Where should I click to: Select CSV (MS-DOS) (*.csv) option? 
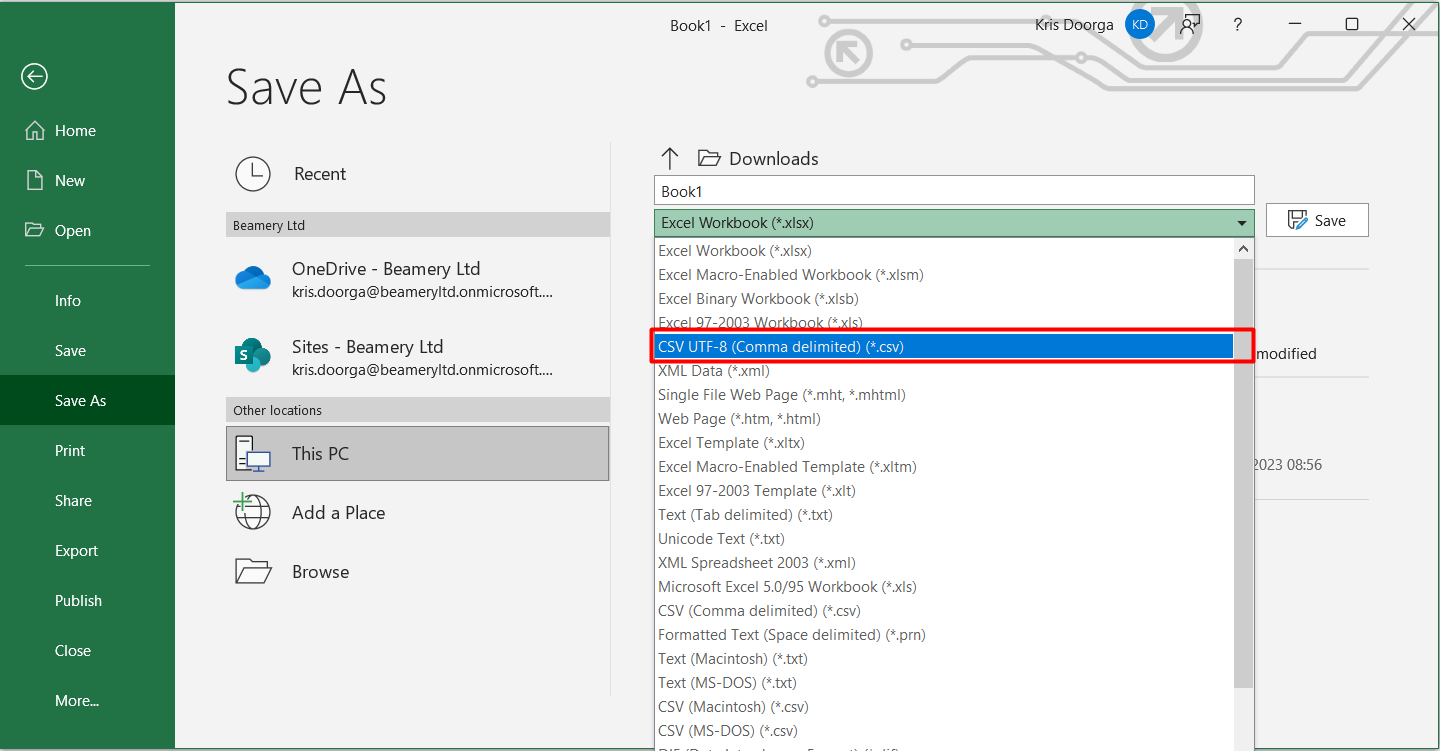(945, 731)
